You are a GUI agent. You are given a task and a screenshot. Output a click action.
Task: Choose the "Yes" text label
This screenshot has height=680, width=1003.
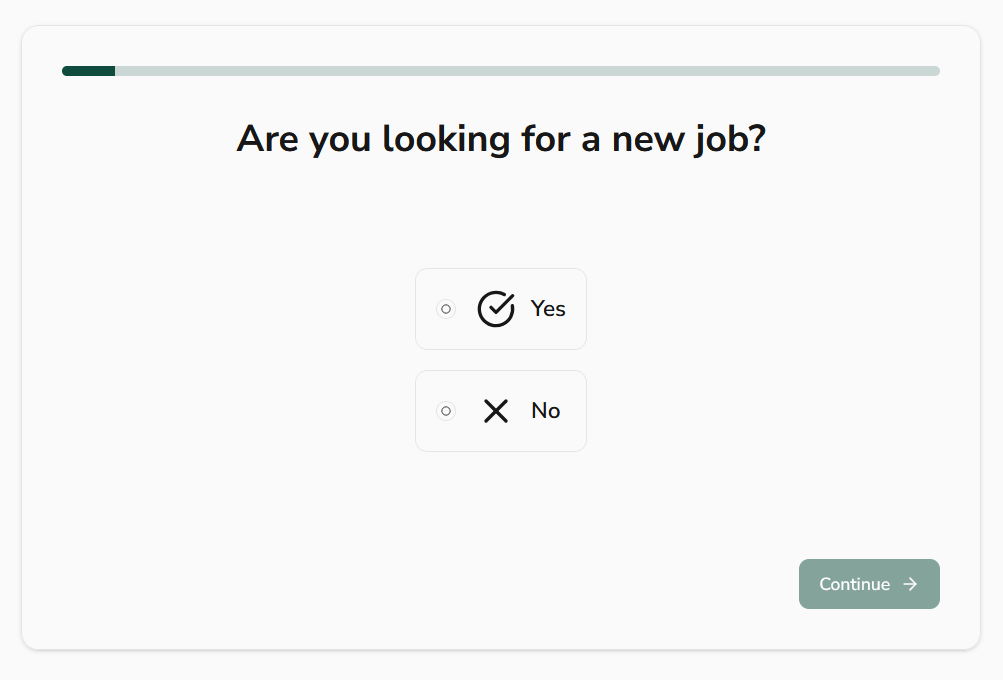click(x=548, y=309)
